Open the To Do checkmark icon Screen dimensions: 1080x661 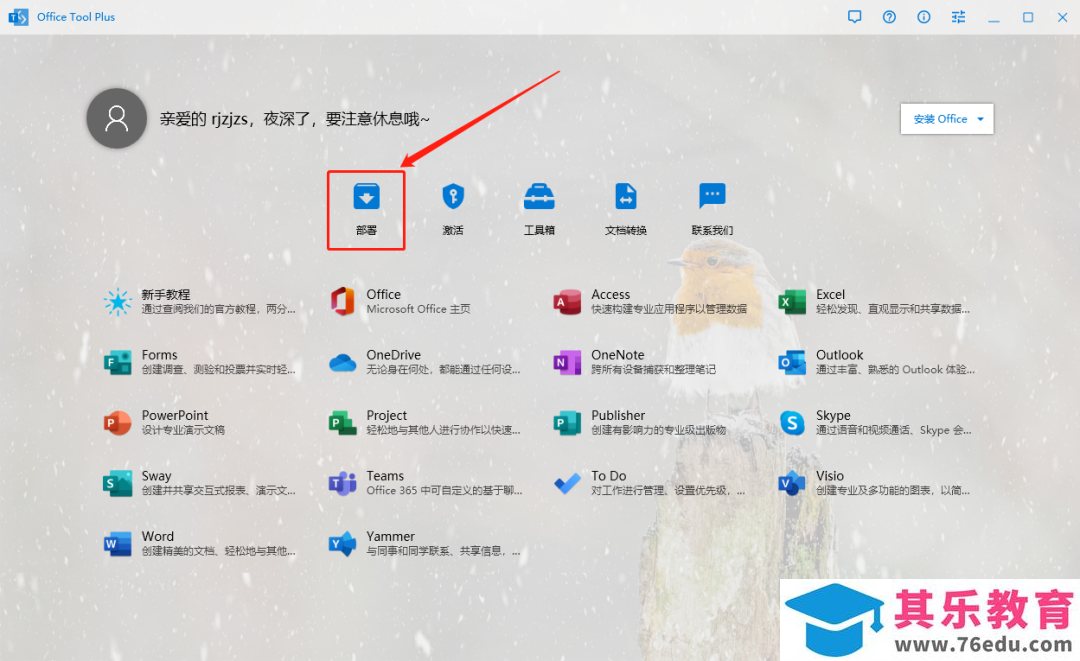tap(567, 483)
